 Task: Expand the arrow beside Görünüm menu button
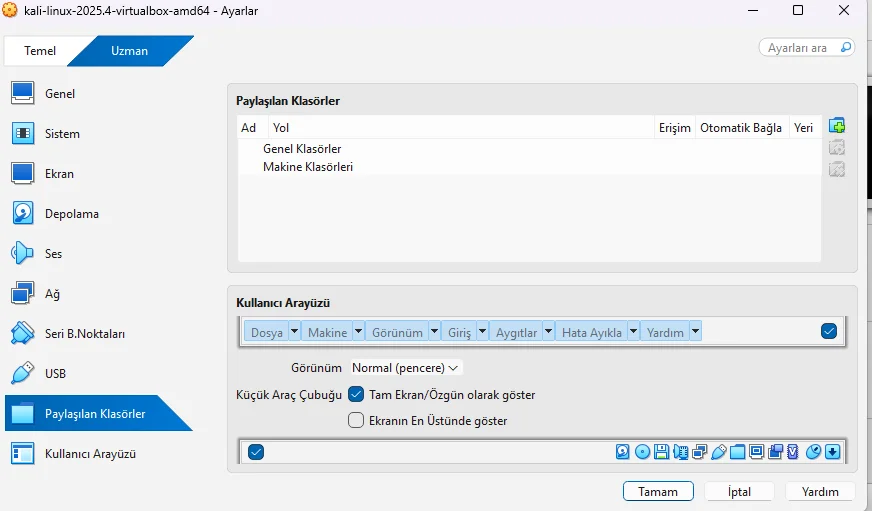pyautogui.click(x=434, y=332)
